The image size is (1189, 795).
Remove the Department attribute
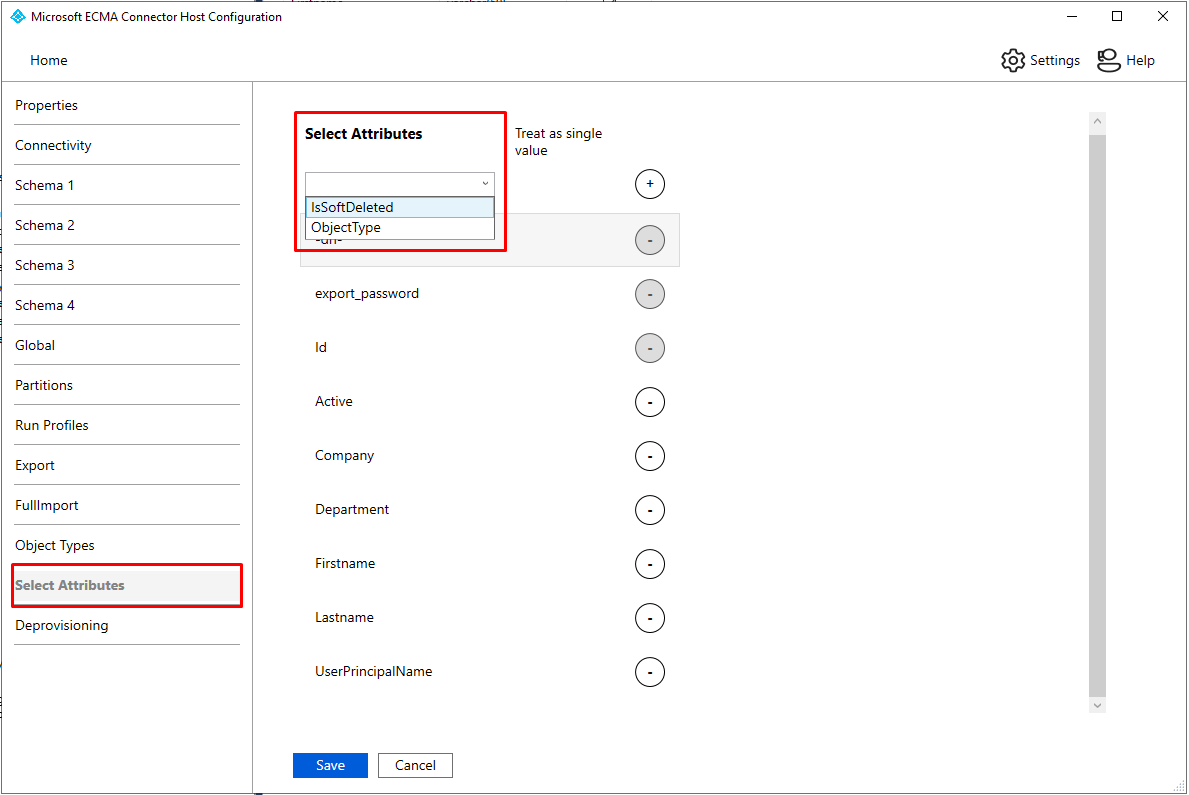[x=650, y=510]
